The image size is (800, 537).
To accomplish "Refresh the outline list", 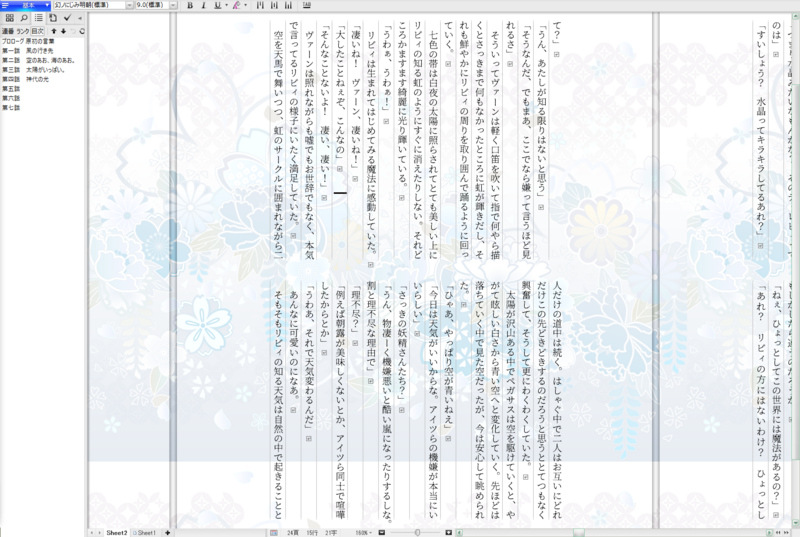I will pyautogui.click(x=82, y=31).
